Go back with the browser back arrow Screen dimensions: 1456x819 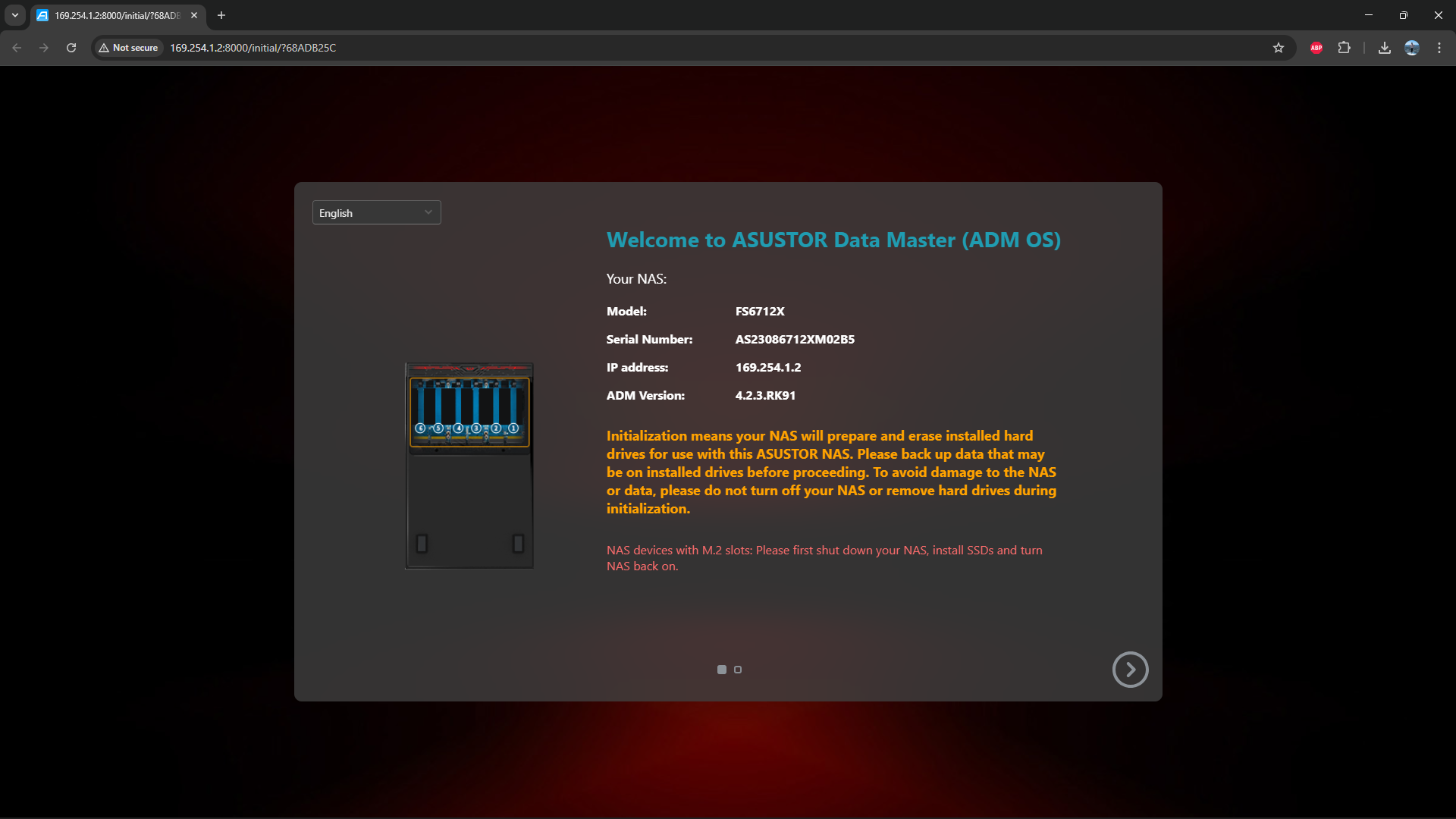pos(17,48)
